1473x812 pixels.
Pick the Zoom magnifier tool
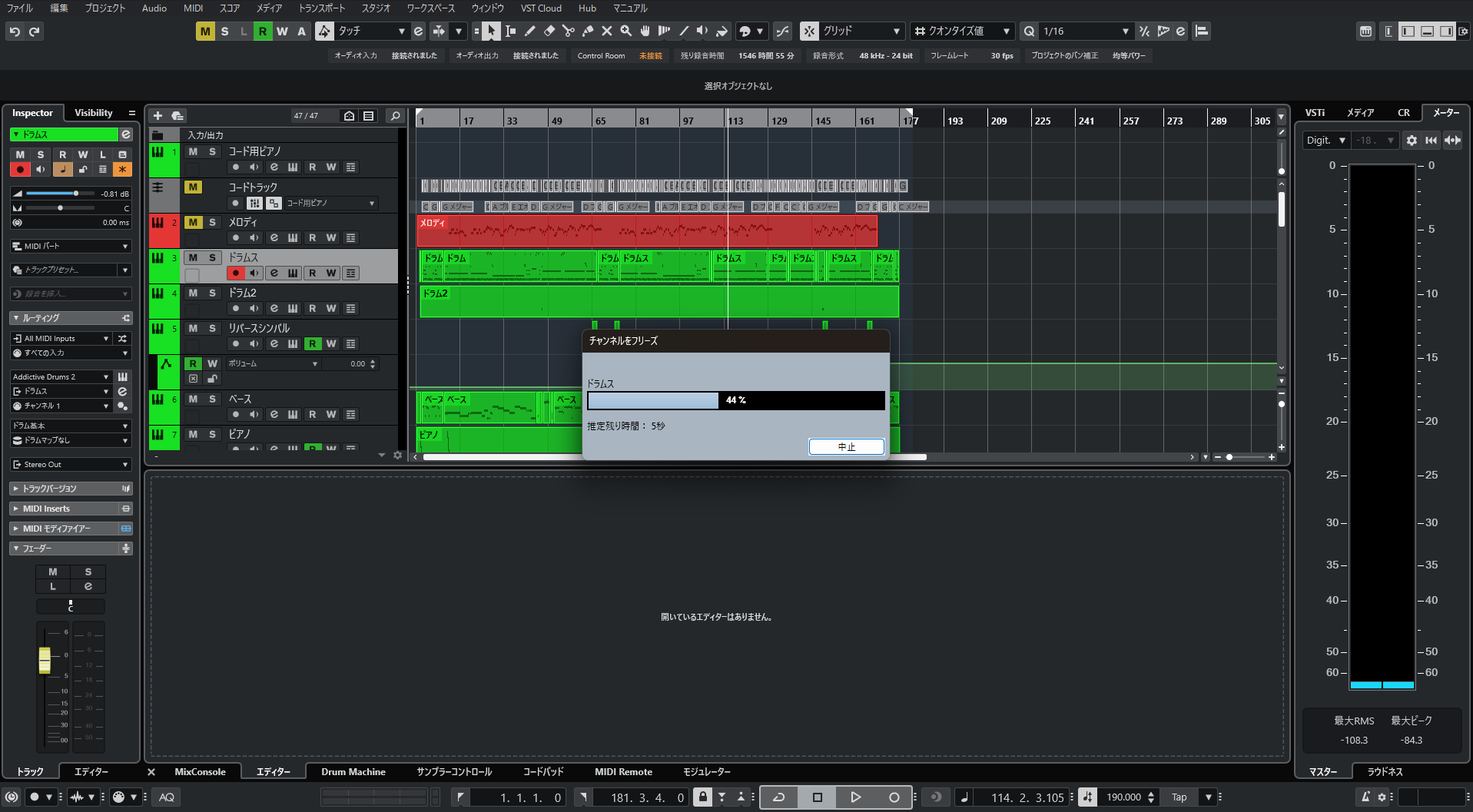click(x=626, y=31)
